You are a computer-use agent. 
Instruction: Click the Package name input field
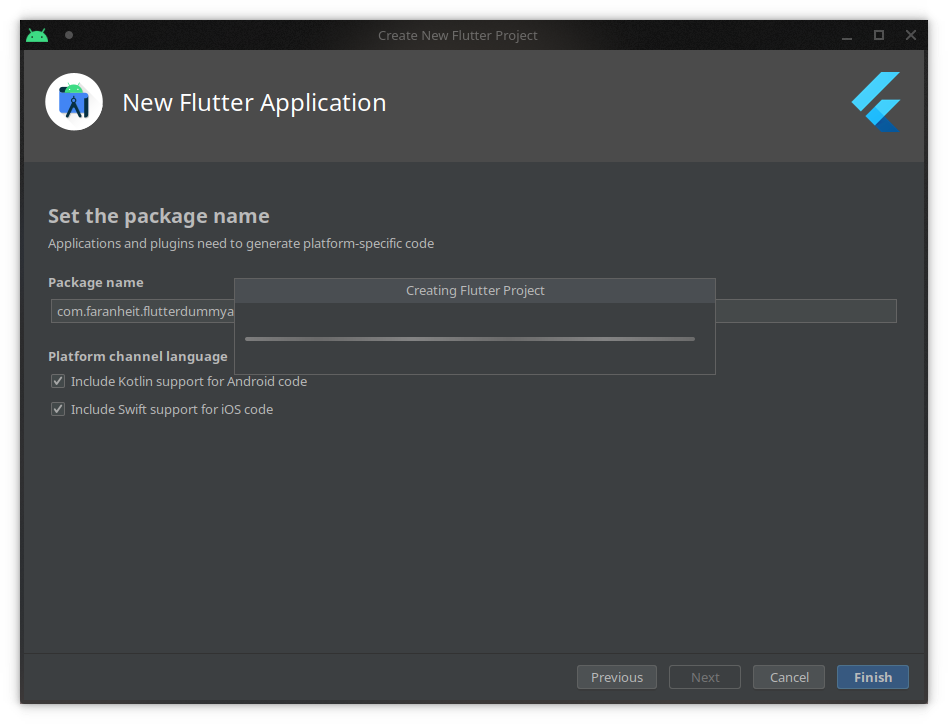473,311
